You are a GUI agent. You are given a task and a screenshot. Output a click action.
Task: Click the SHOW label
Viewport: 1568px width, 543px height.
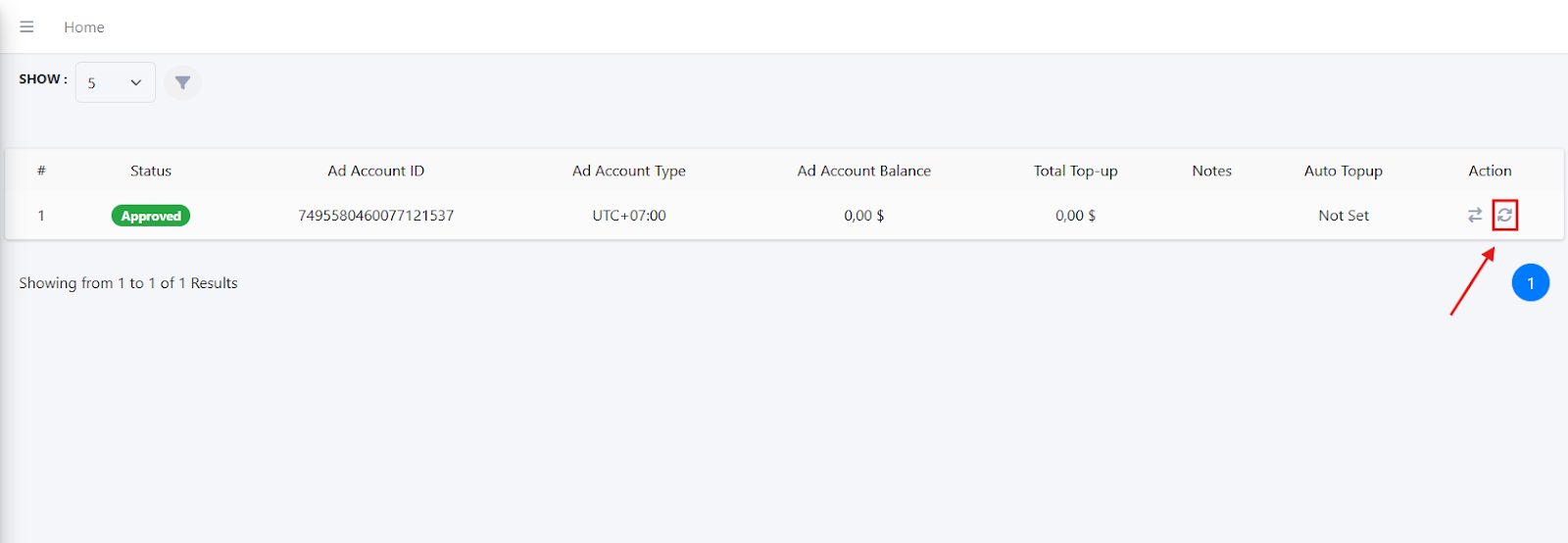pyautogui.click(x=43, y=79)
